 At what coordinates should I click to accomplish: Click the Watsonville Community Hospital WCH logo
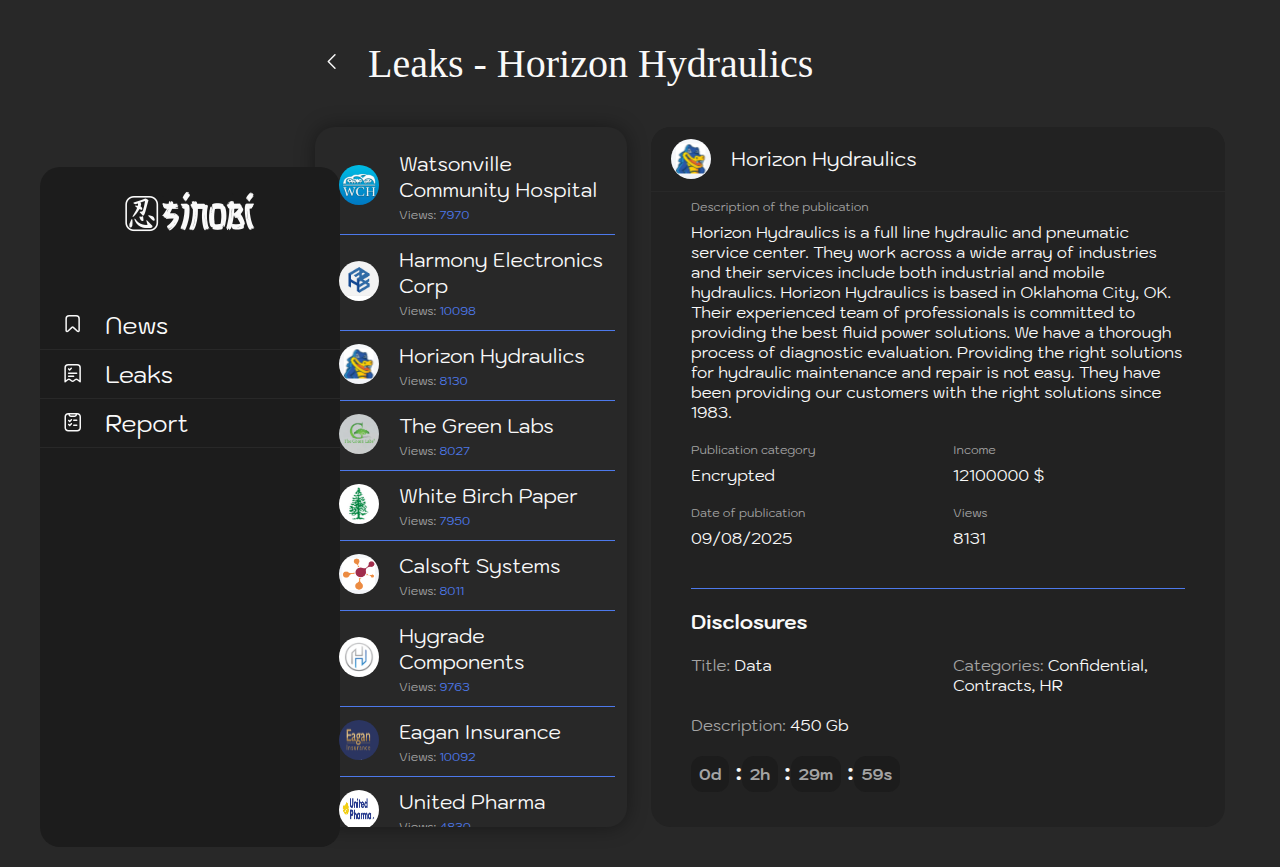point(359,185)
